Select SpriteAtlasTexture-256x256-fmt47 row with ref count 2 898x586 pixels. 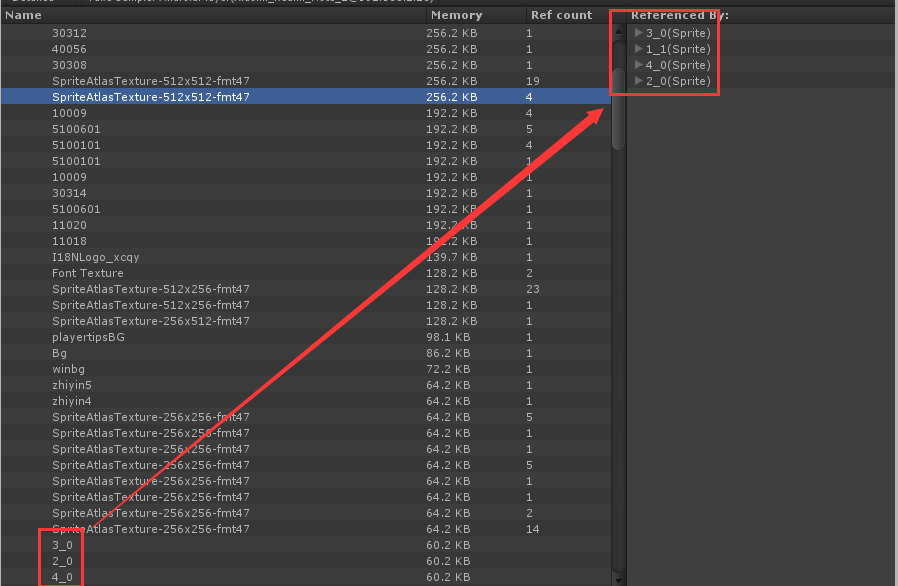coord(306,513)
